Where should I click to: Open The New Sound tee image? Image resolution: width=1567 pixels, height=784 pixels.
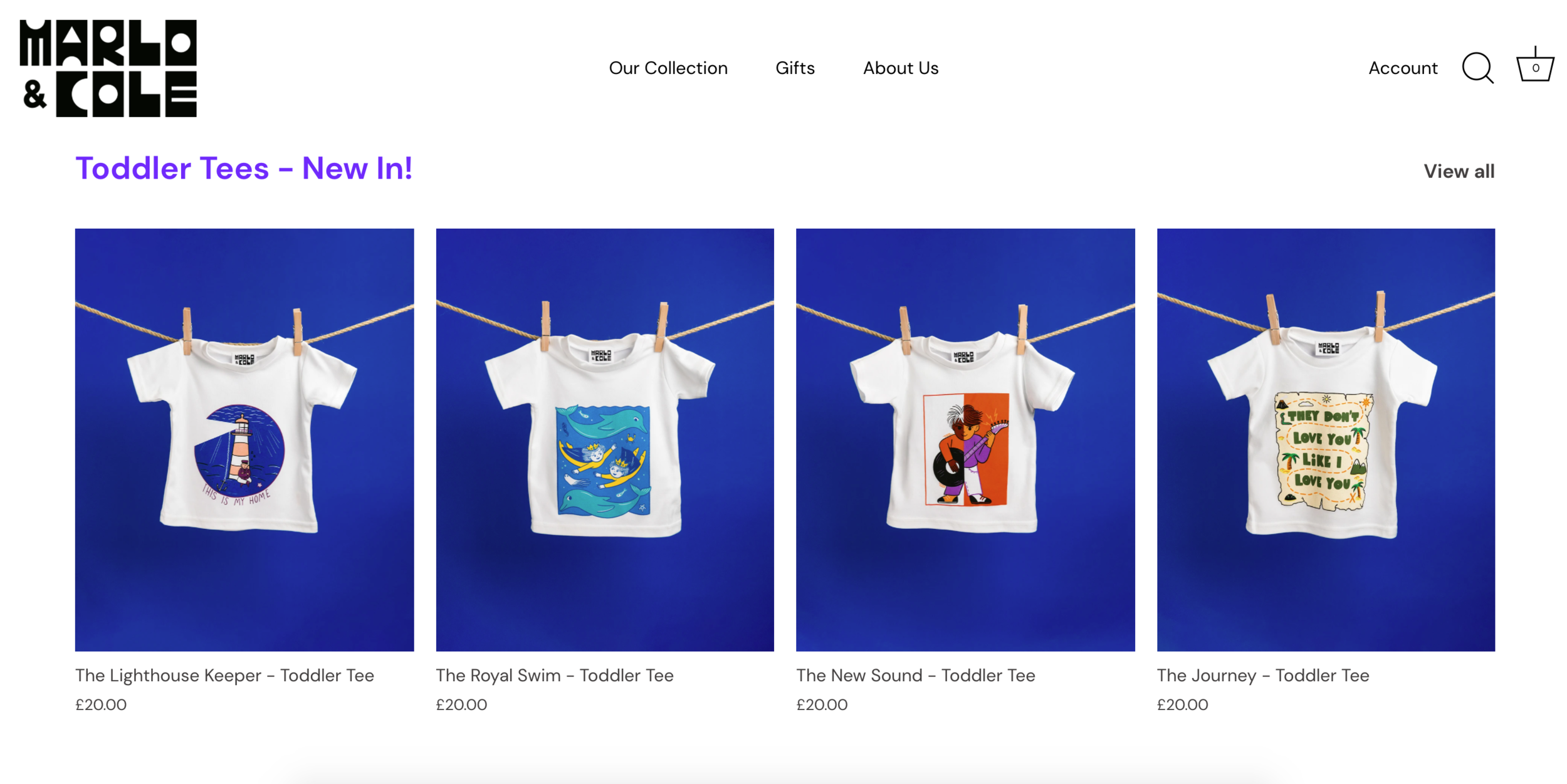pyautogui.click(x=965, y=439)
